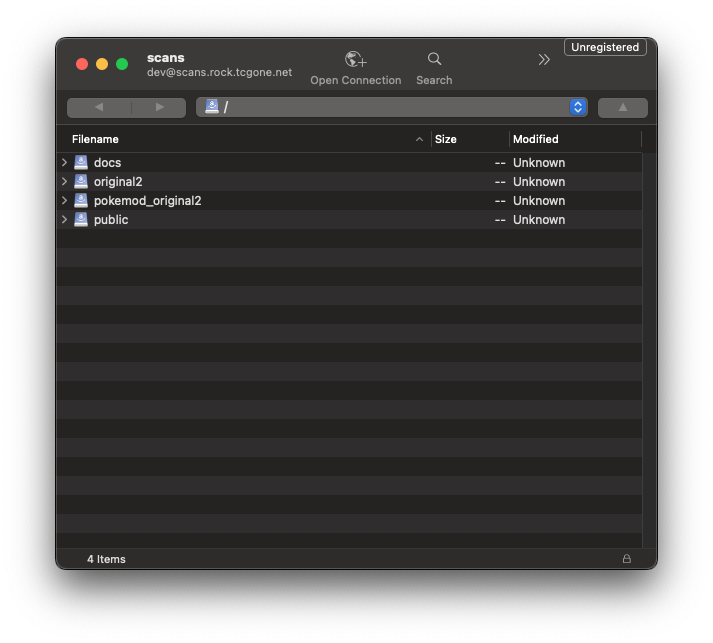The width and height of the screenshot is (713, 643).
Task: Show more toolbar items via double chevron
Action: click(x=544, y=60)
